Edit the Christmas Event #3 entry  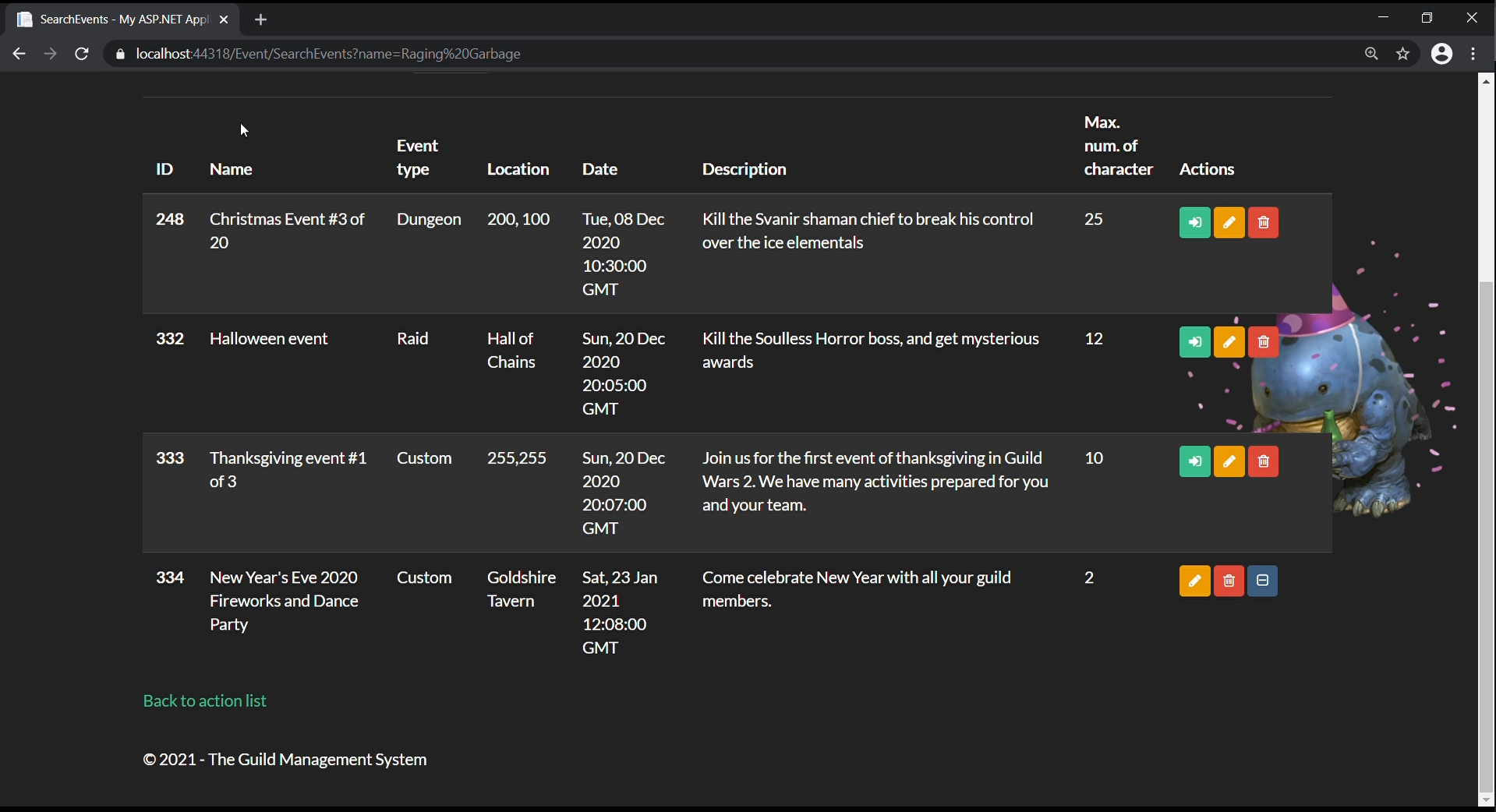coord(1229,223)
